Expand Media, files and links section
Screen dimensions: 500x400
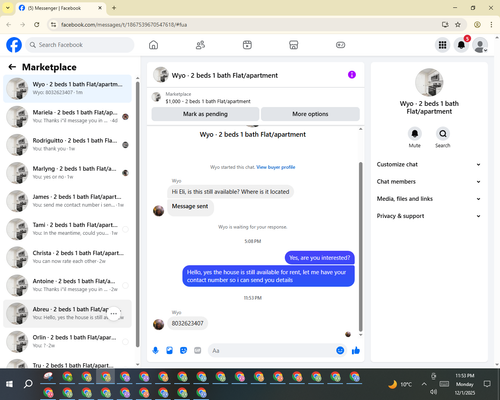tap(429, 199)
